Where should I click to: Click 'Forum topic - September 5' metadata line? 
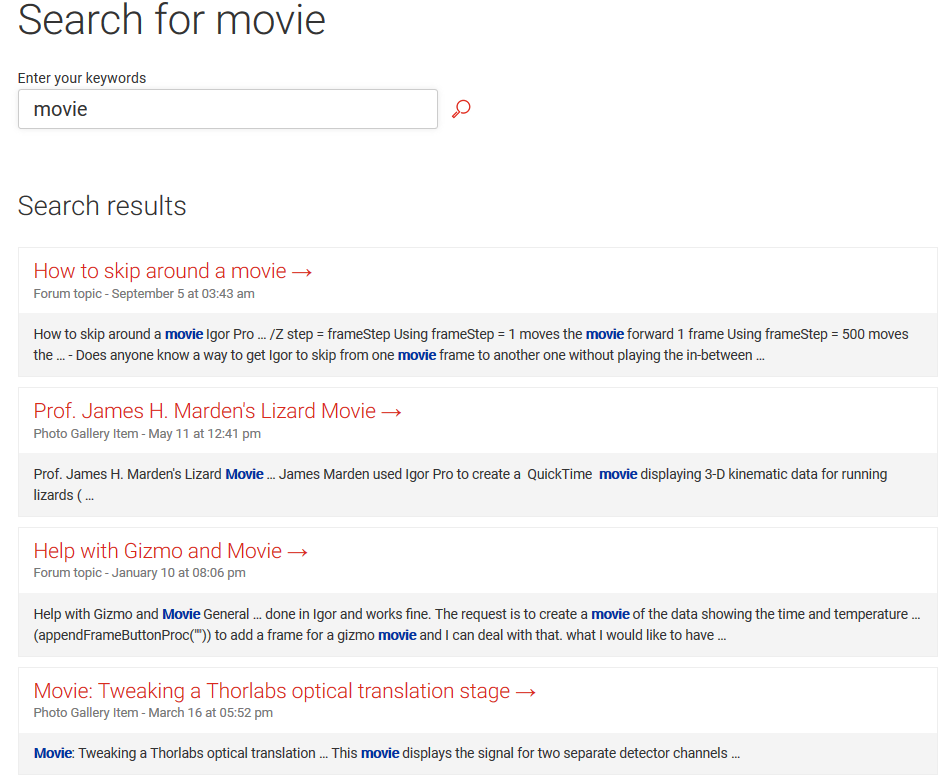point(144,294)
